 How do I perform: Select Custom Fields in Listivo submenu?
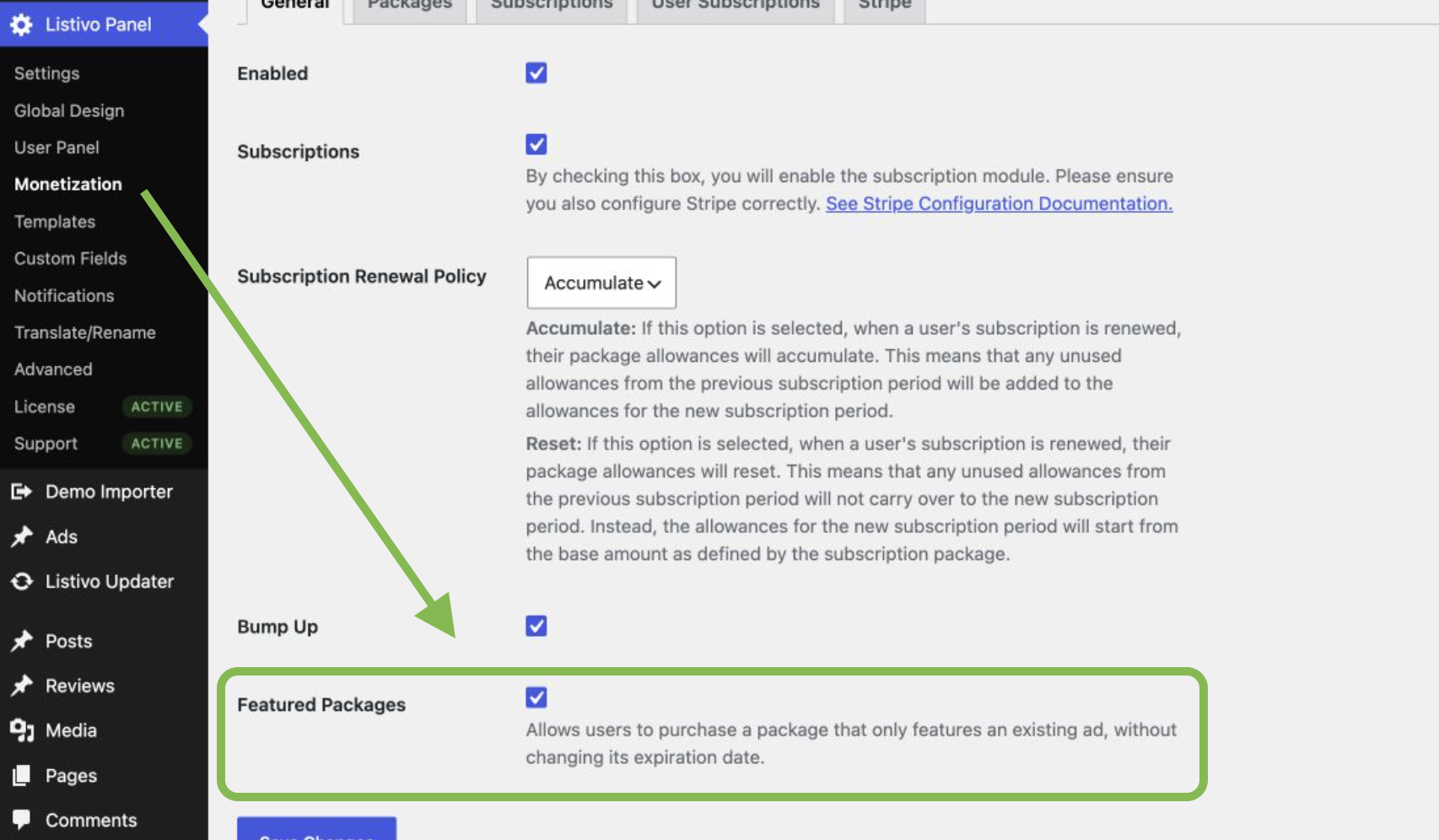pos(71,259)
